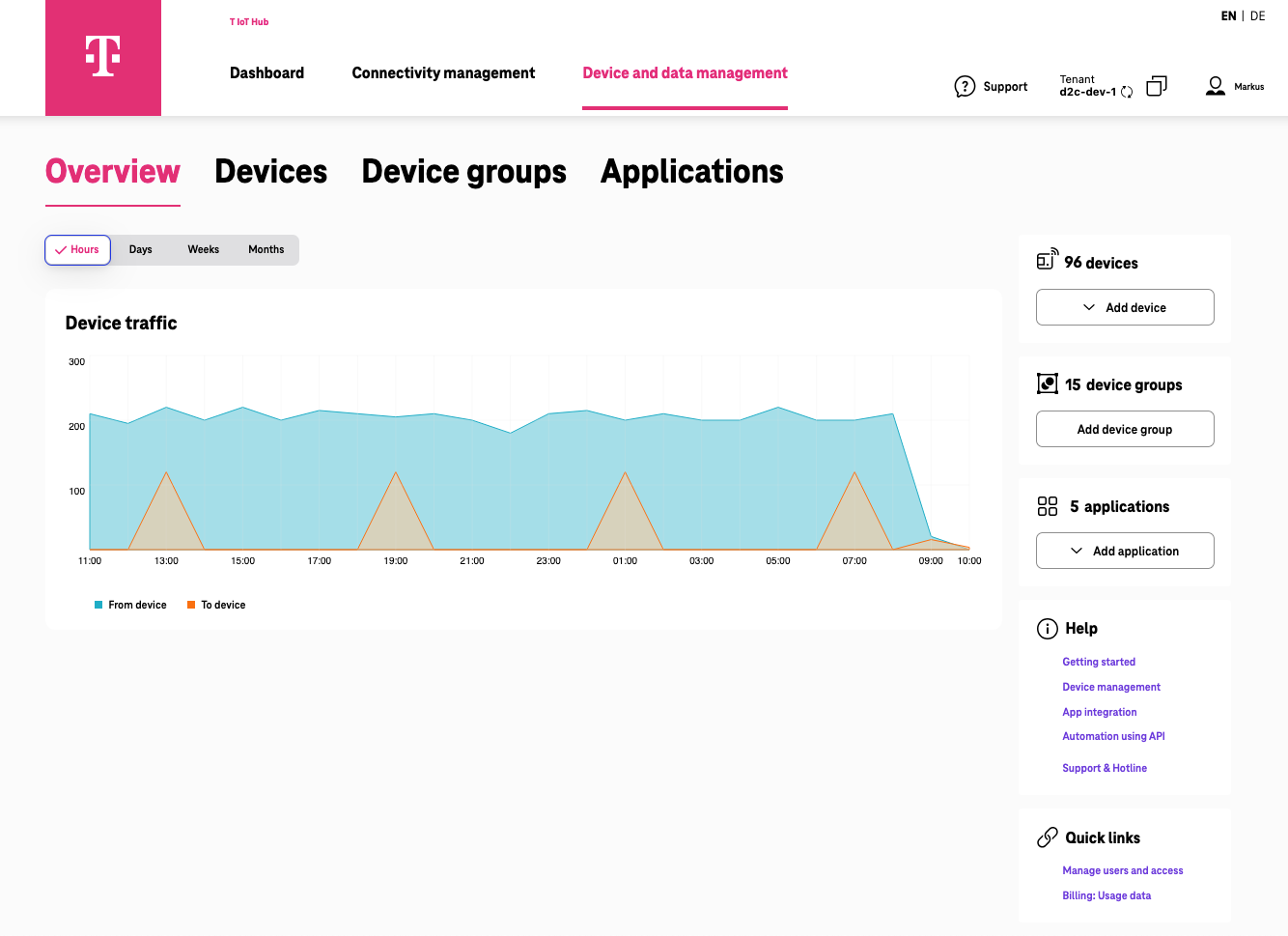Screen dimensions: 1288x936
Task: Click the devices signal icon
Action: tap(1048, 259)
